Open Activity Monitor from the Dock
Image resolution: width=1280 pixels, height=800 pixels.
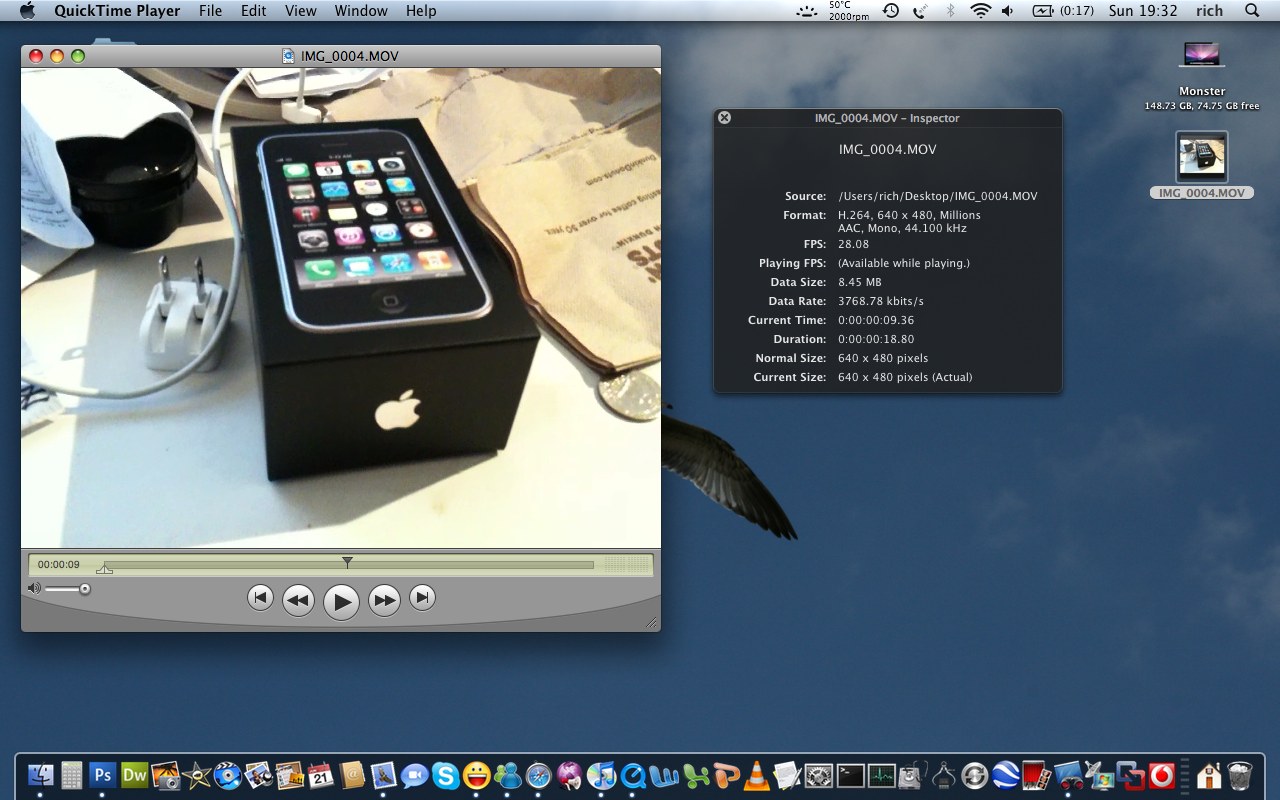point(882,775)
